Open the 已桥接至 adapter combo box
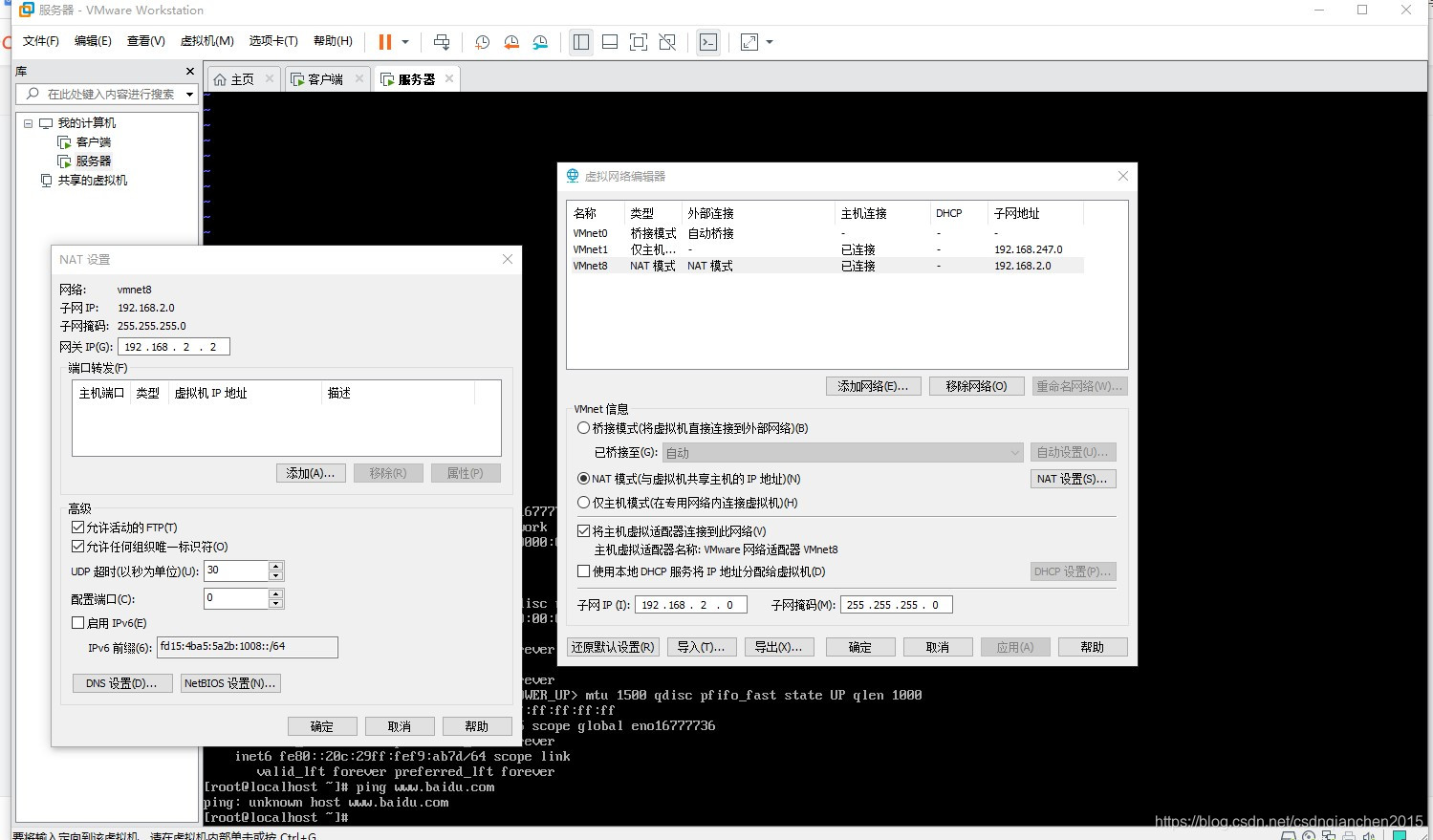The width and height of the screenshot is (1433, 840). (x=842, y=453)
